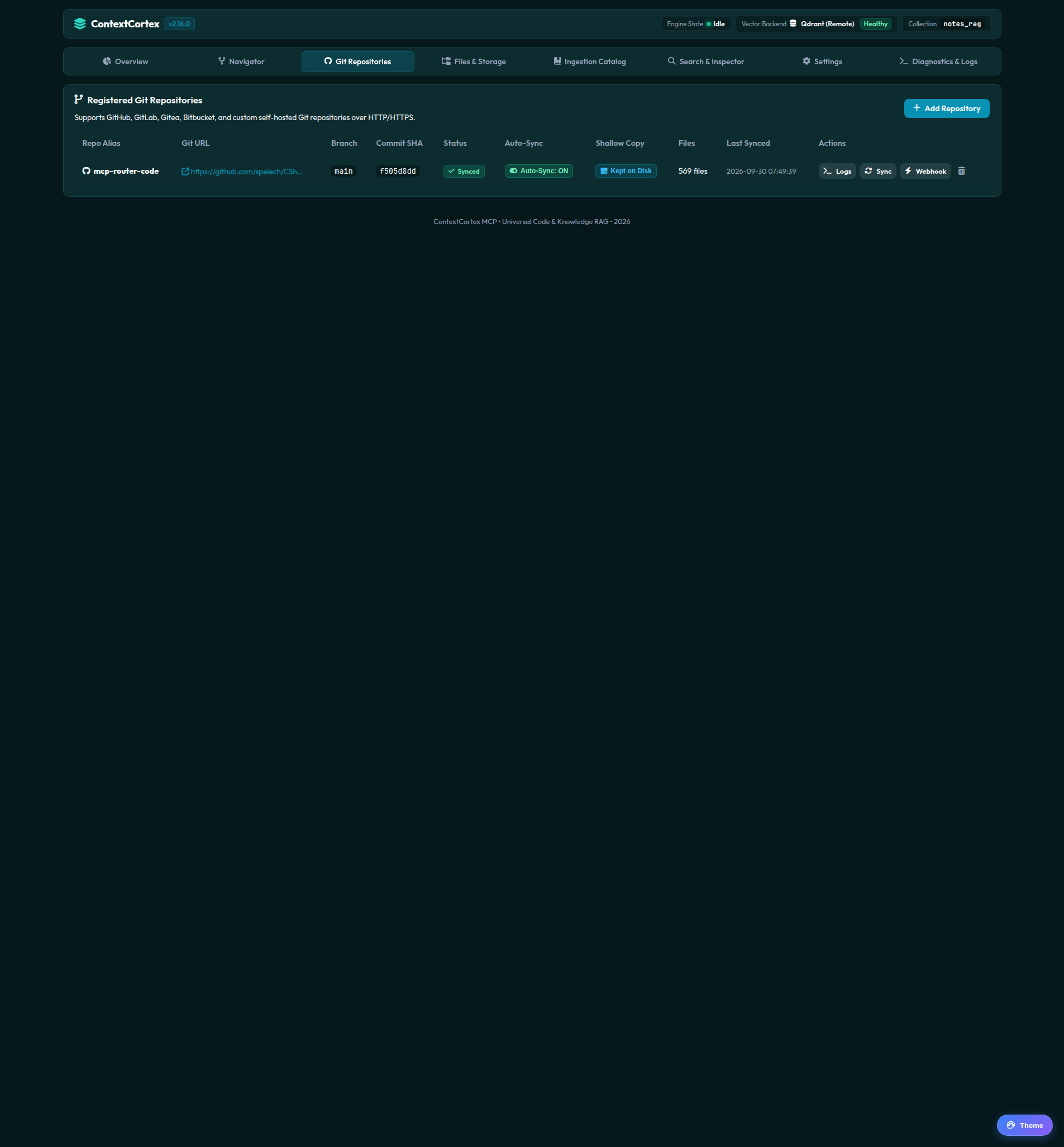The height and width of the screenshot is (1147, 1064).
Task: Click the Qdrant (Remote) backend label
Action: [x=827, y=23]
